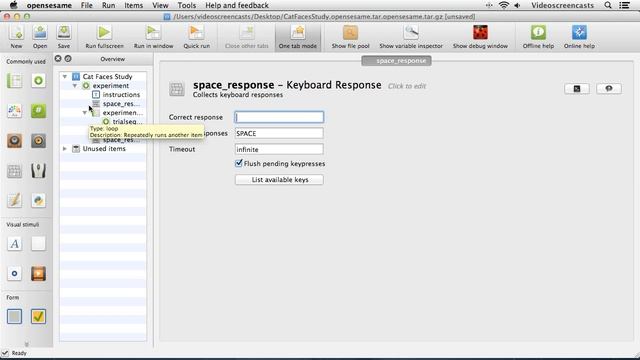Viewport: 640px width, 360px height.
Task: Close the Overview panel
Action: [x=58, y=59]
